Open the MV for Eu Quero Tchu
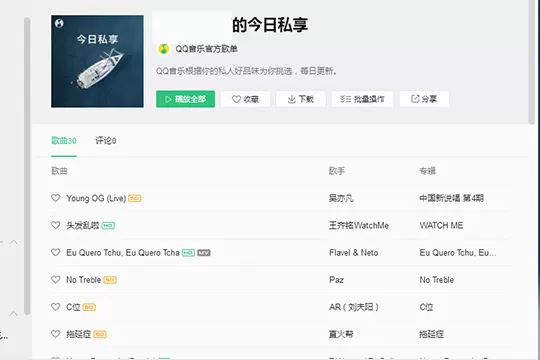Image resolution: width=540 pixels, height=360 pixels. [204, 253]
